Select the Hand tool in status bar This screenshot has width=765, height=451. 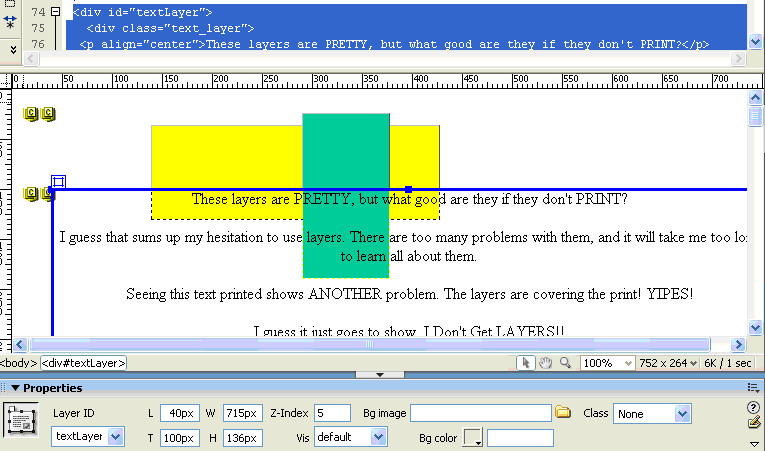[545, 363]
